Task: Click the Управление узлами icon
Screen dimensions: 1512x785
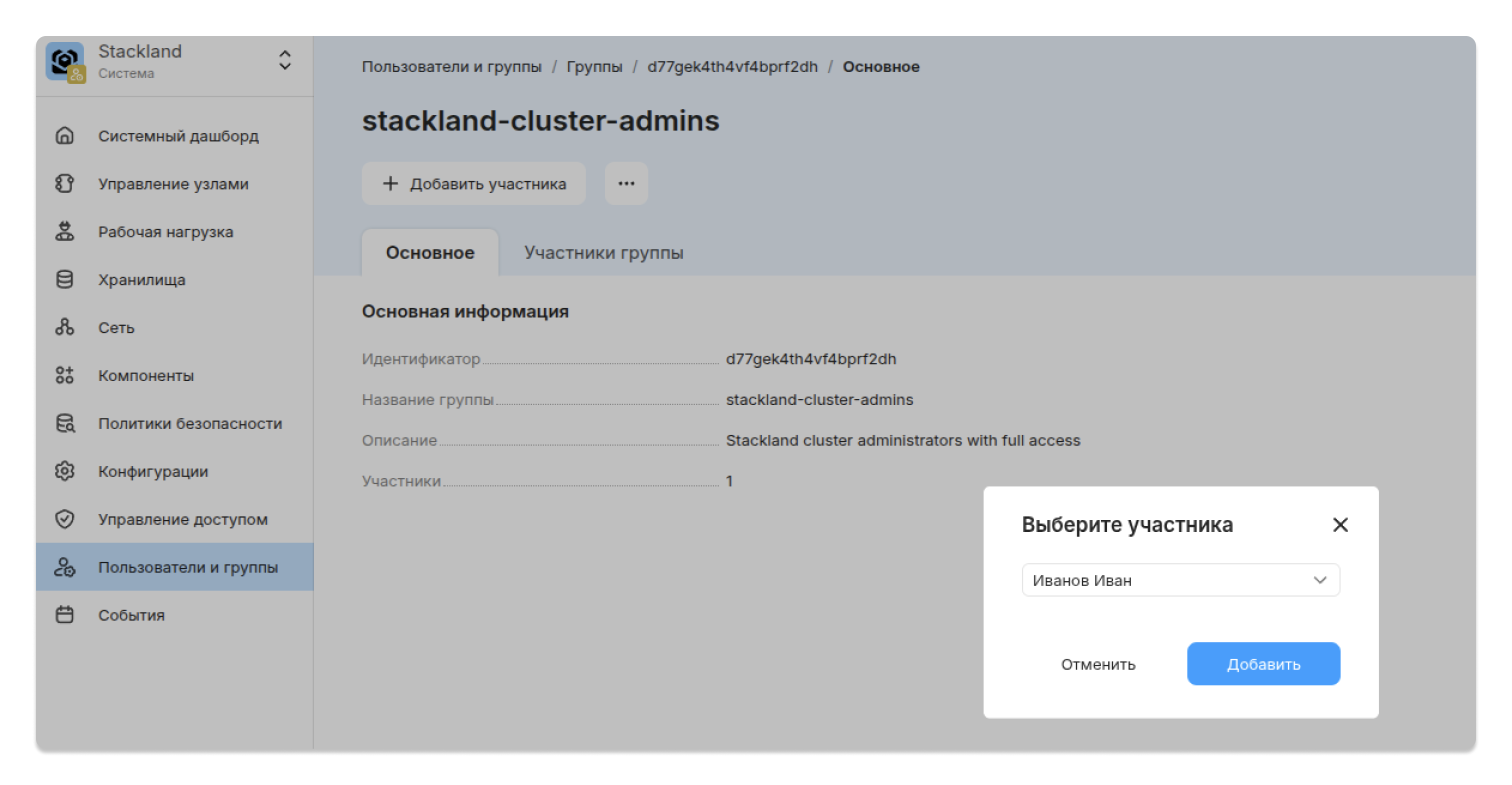Action: click(x=64, y=184)
